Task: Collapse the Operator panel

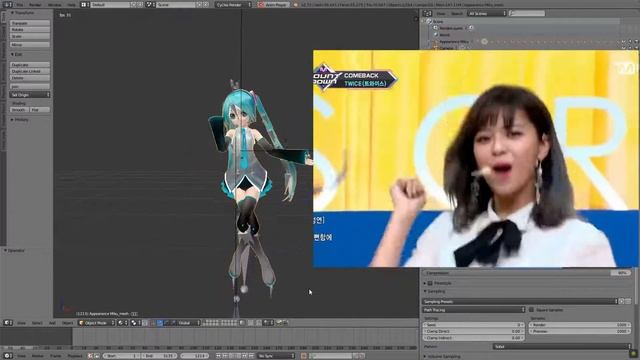Action: [16, 251]
